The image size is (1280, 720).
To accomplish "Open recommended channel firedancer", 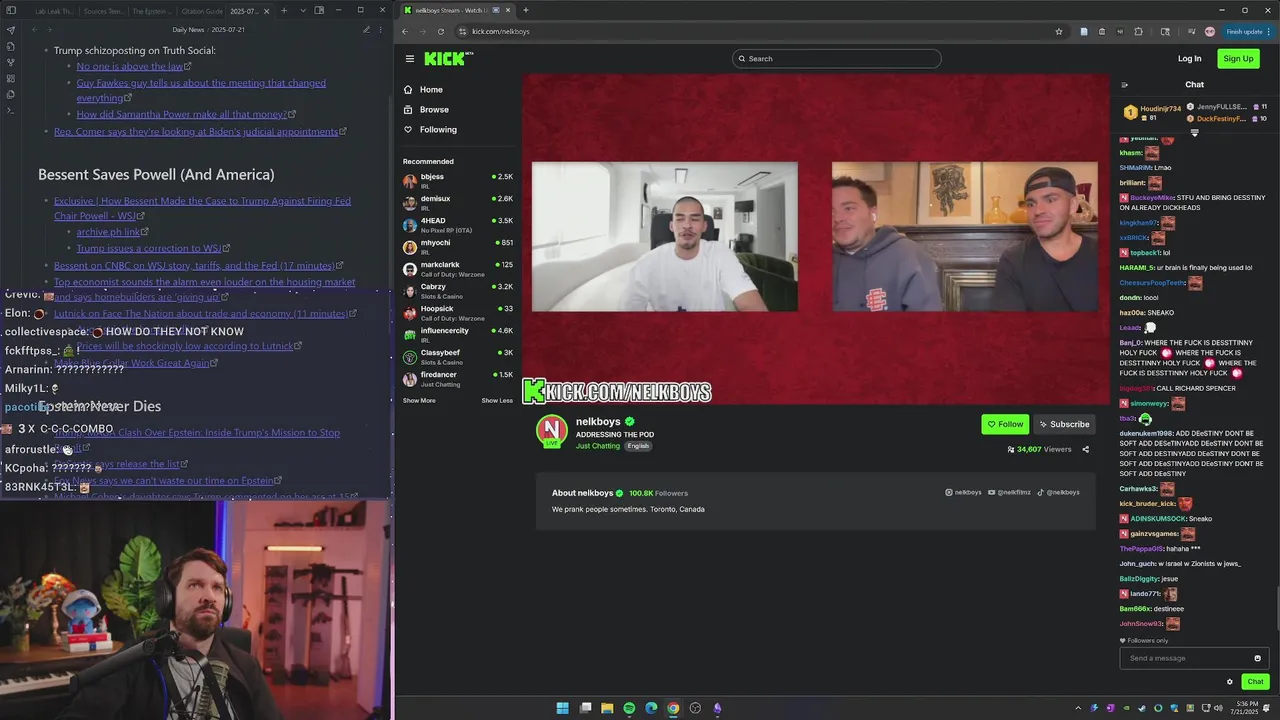I will (x=457, y=379).
